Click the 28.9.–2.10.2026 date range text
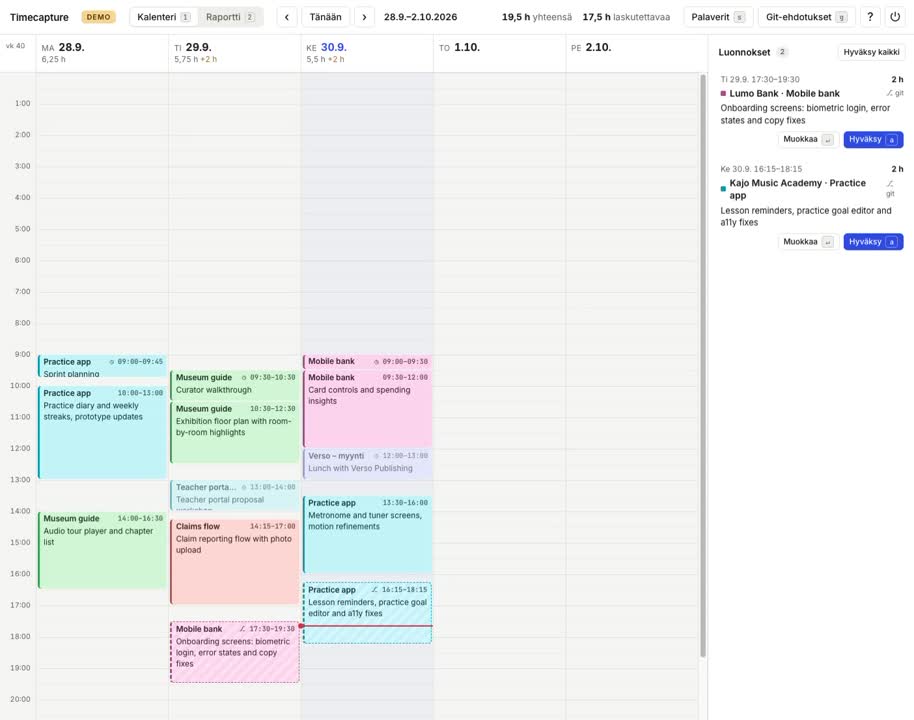Image resolution: width=914 pixels, height=720 pixels. [420, 17]
